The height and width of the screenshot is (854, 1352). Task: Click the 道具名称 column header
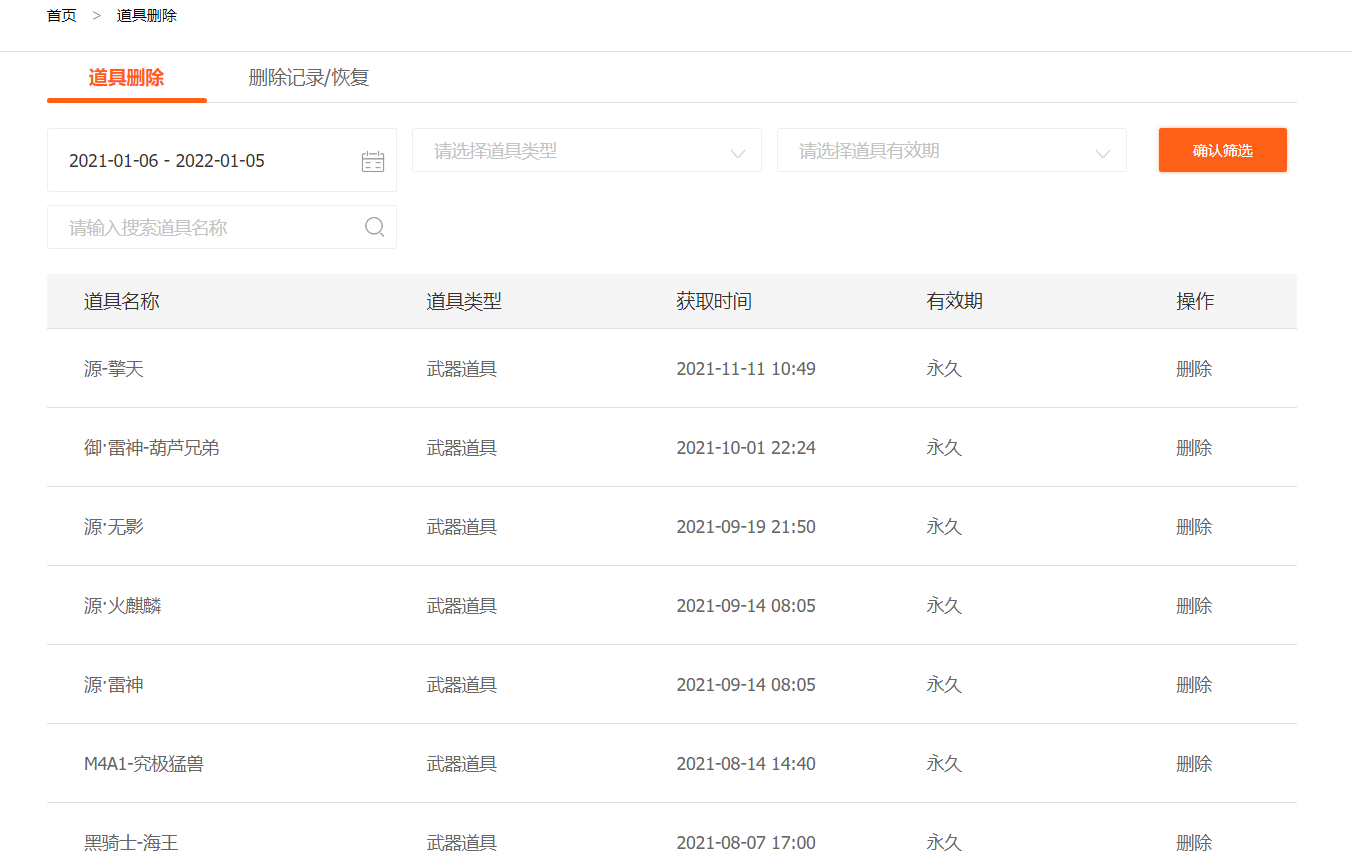(122, 301)
